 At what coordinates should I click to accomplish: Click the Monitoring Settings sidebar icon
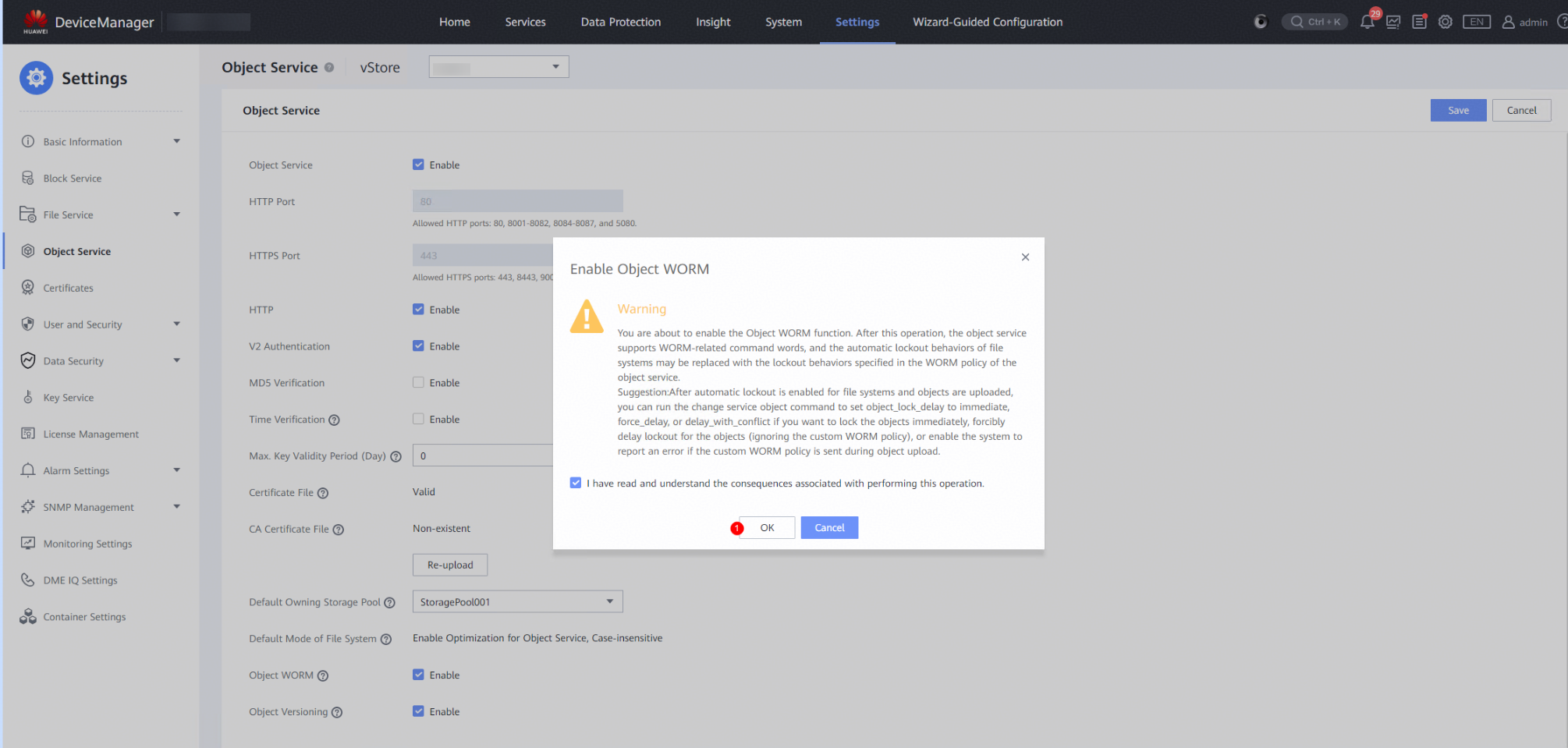pyautogui.click(x=28, y=544)
